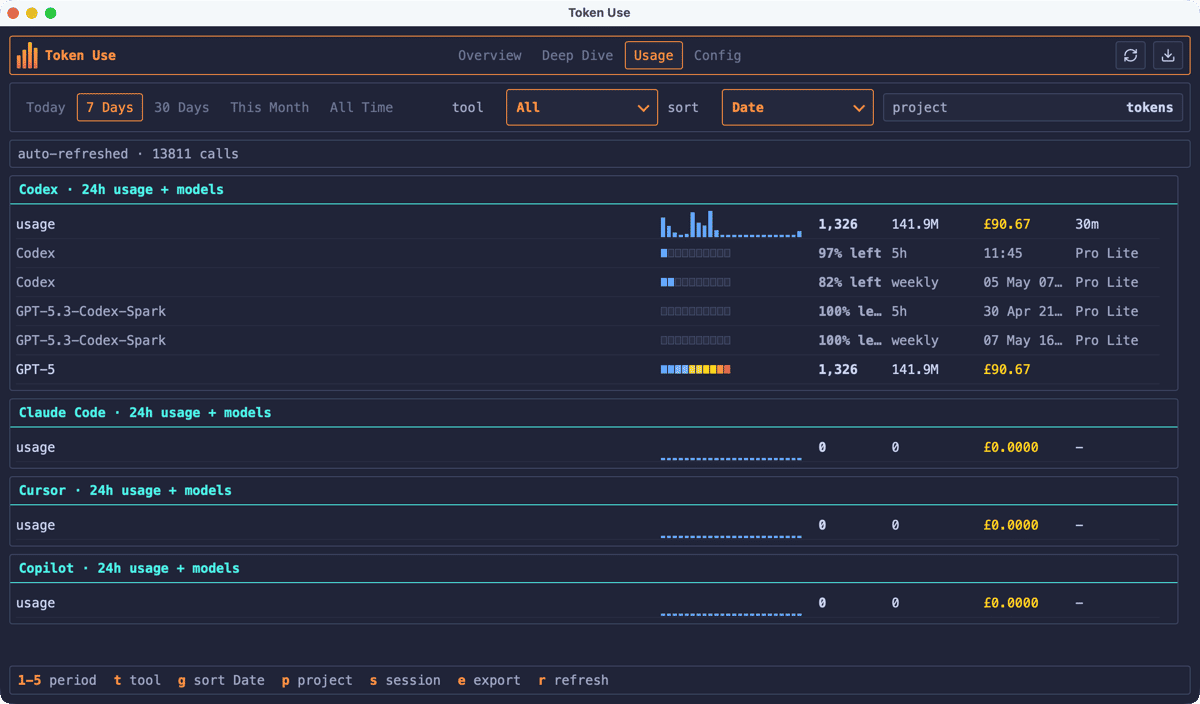Open the Overview tab
1200x704 pixels.
[490, 56]
